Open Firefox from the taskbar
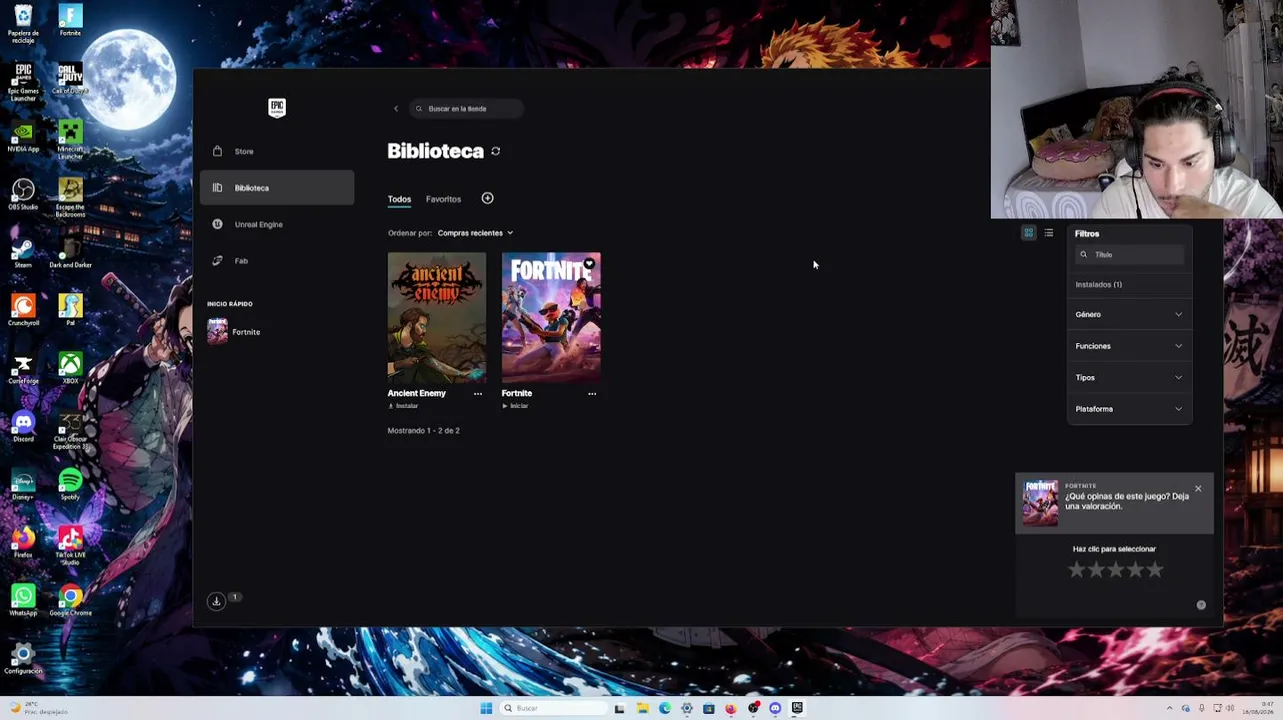Screen dimensions: 1283x720 tap(731, 708)
